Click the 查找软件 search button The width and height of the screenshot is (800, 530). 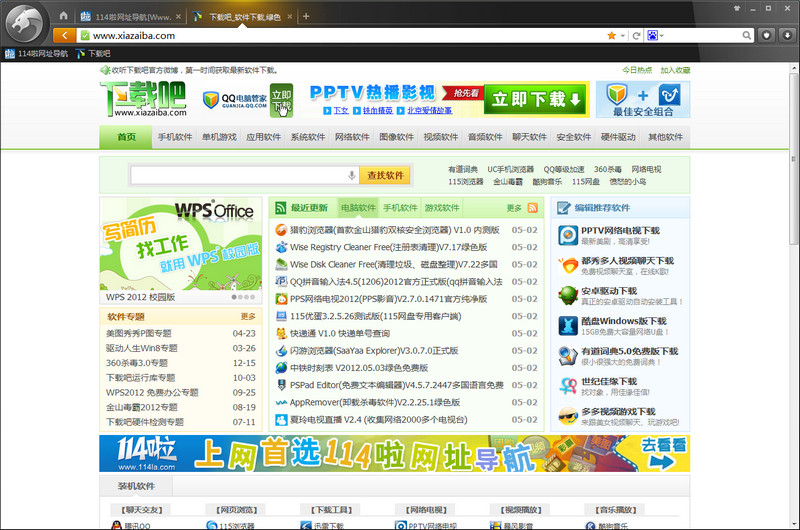click(385, 175)
